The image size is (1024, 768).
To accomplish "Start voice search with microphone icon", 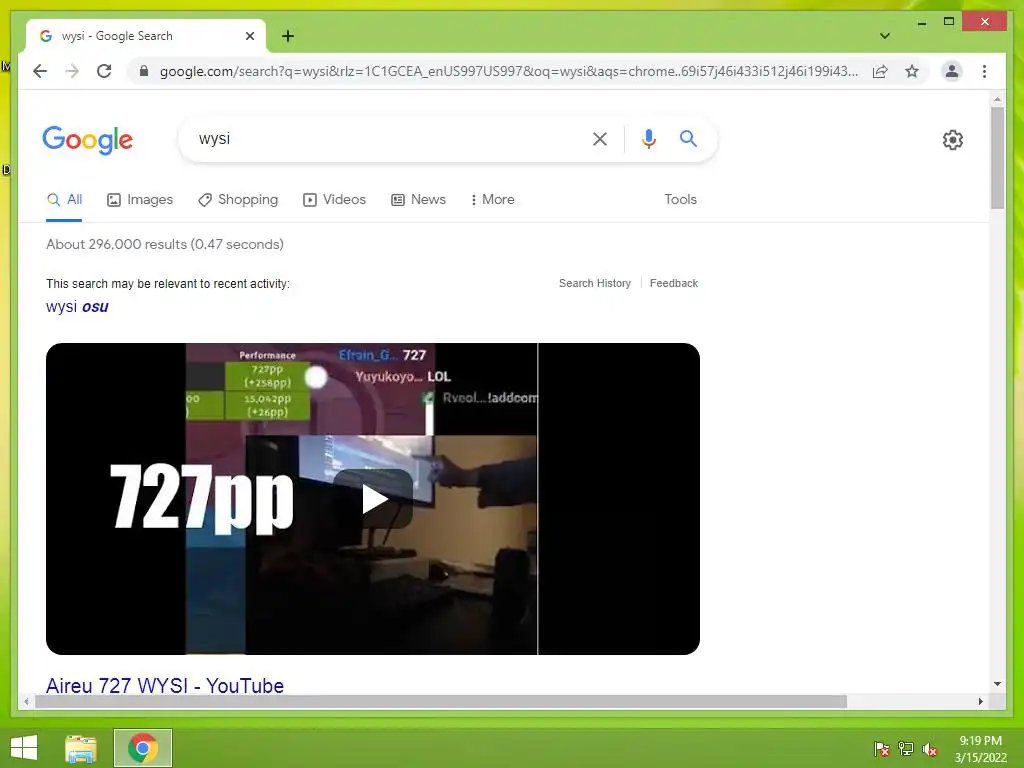I will [x=648, y=138].
